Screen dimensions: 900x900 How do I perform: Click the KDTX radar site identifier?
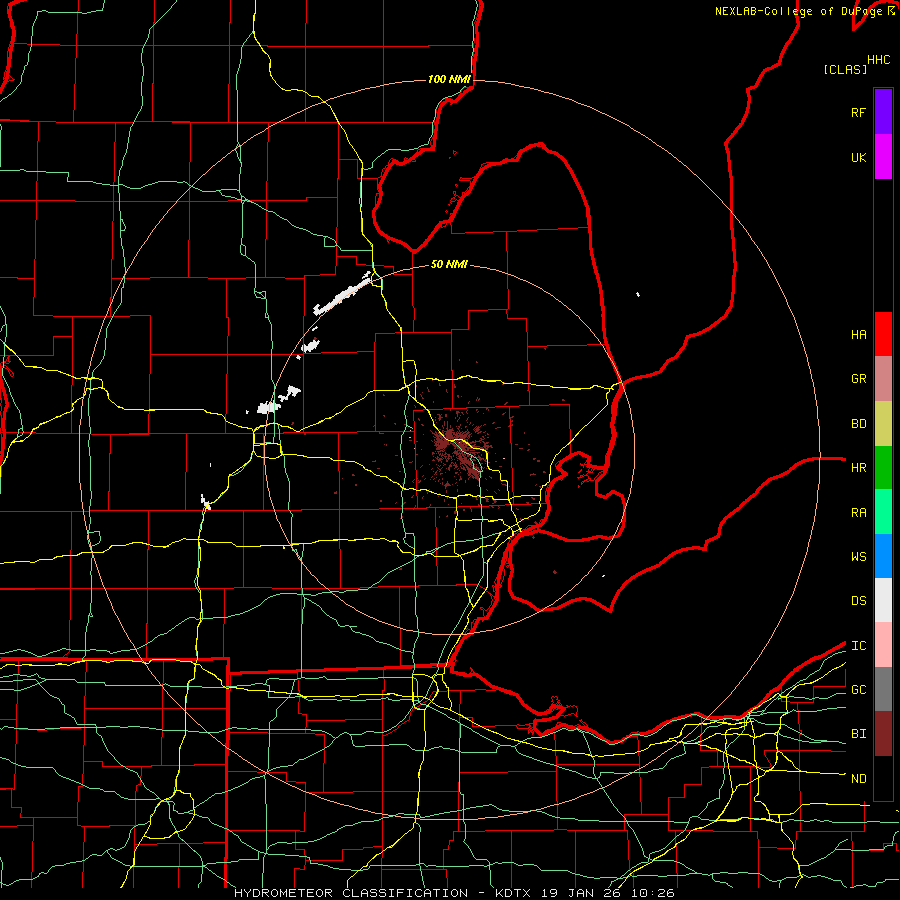click(513, 893)
